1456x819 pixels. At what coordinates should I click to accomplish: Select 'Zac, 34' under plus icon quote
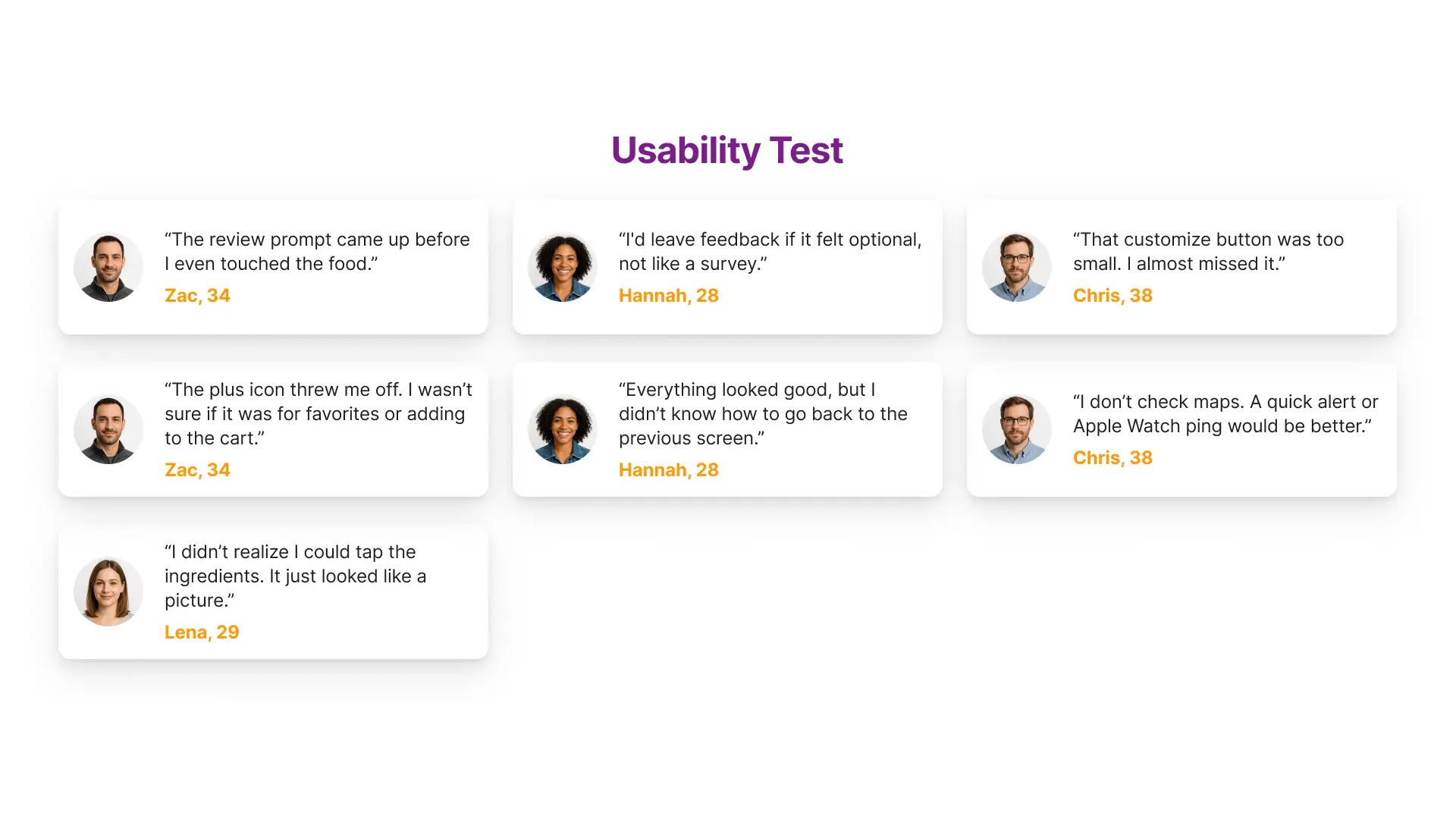point(197,470)
